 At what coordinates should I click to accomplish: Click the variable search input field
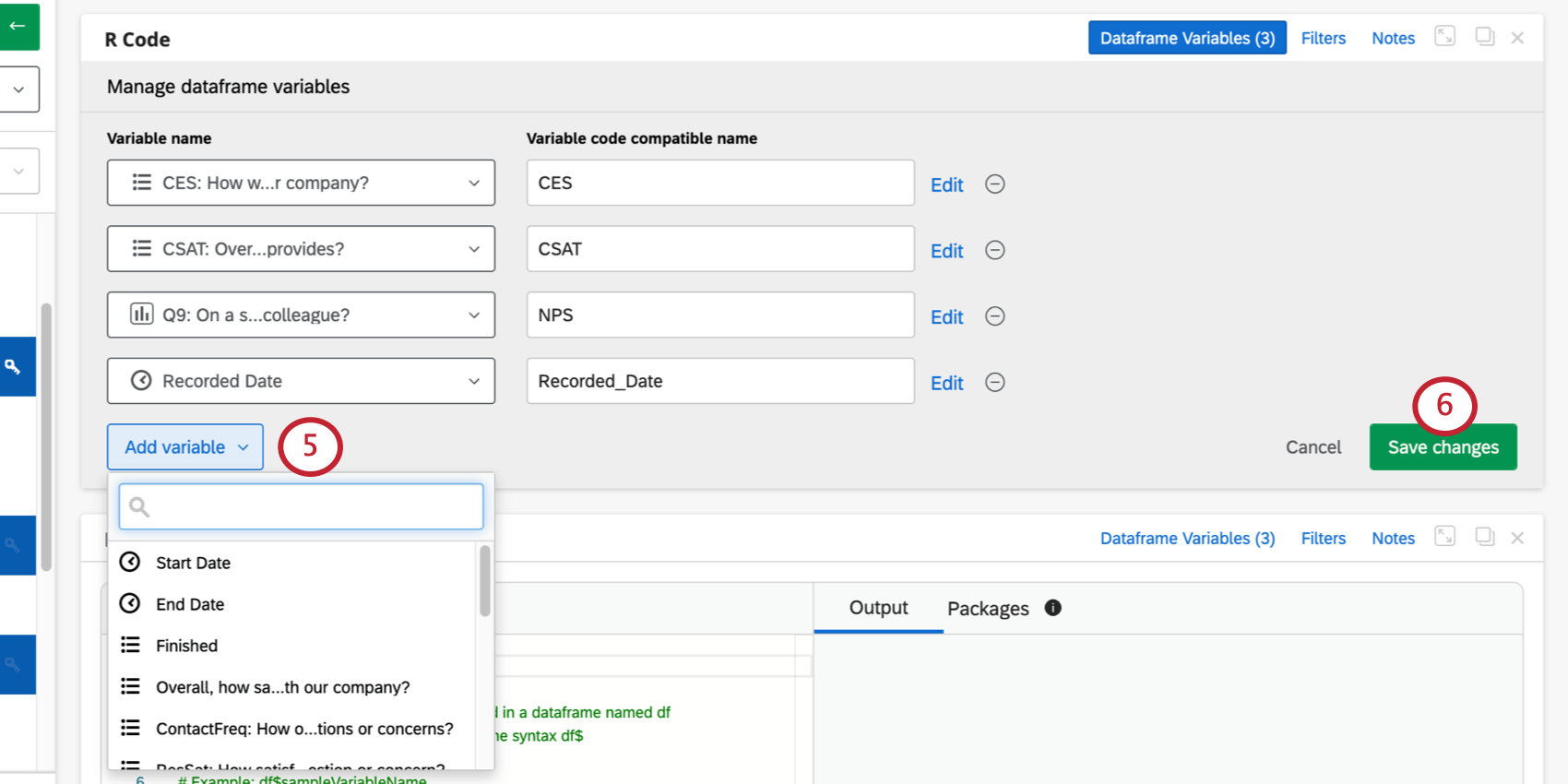tap(301, 506)
